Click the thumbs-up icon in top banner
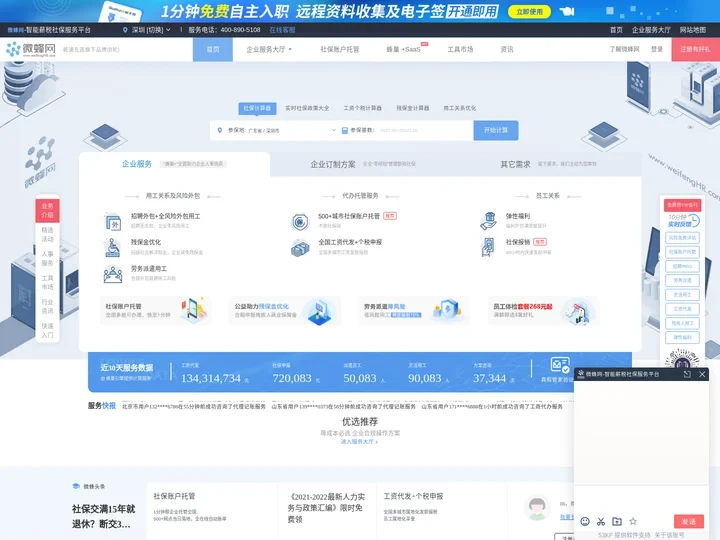 (x=567, y=11)
